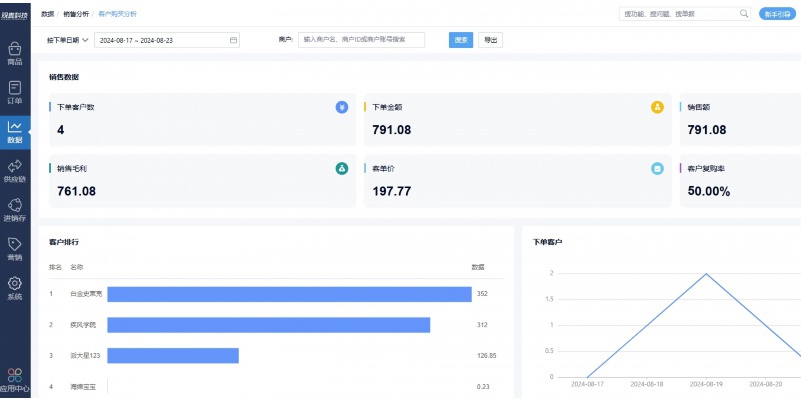Click the 客户排行 section heading
The height and width of the screenshot is (401, 801).
pos(64,242)
